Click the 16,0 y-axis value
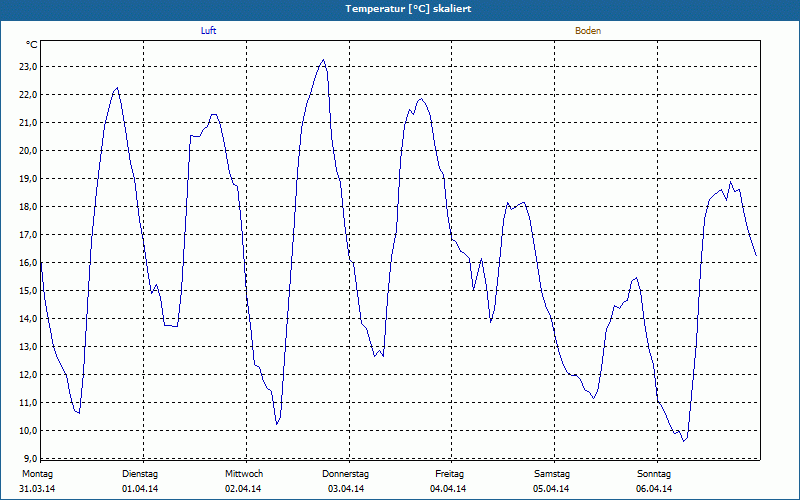Image resolution: width=800 pixels, height=500 pixels. tap(29, 263)
